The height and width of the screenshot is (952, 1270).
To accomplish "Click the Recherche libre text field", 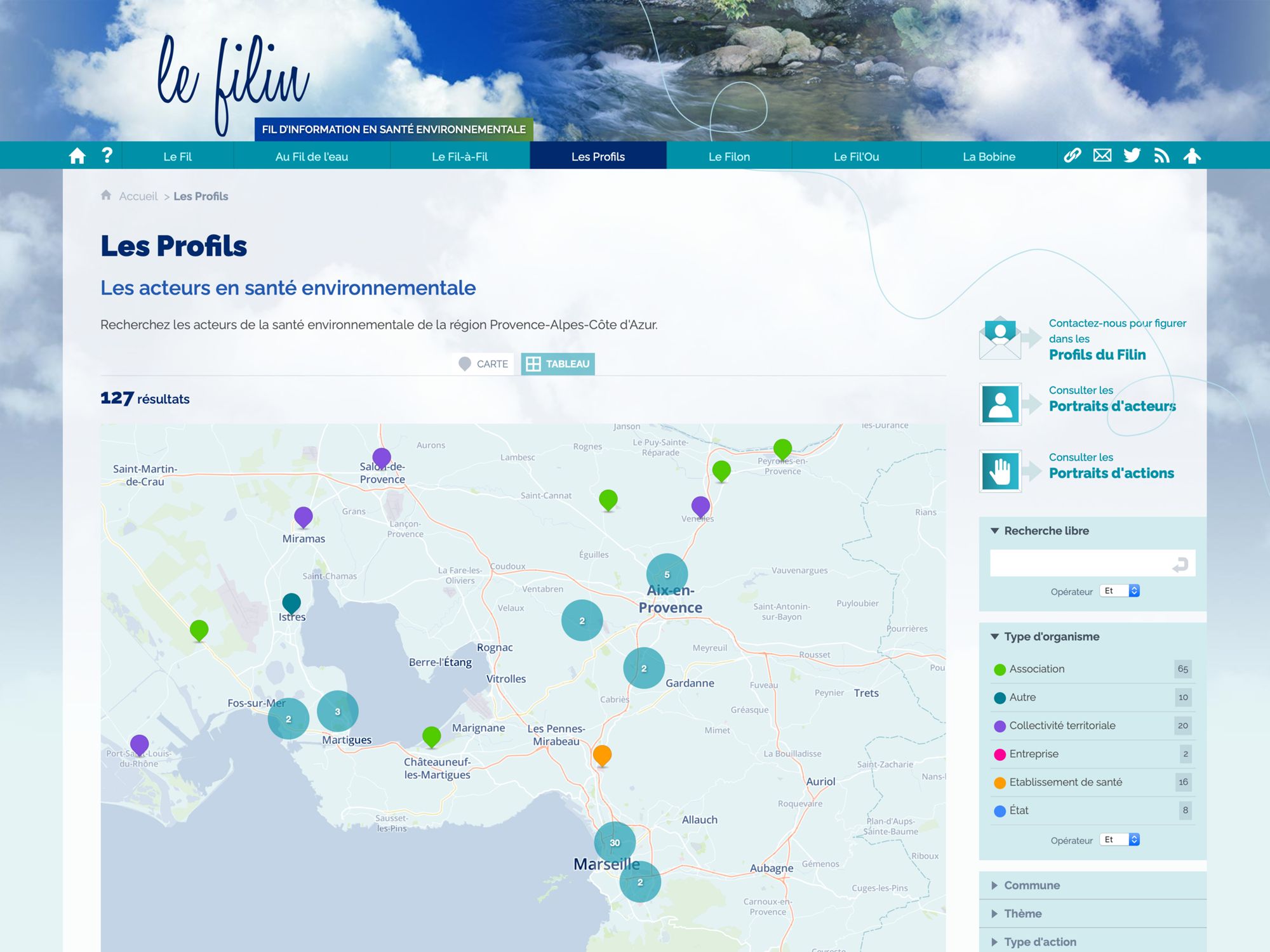I will pos(1079,564).
